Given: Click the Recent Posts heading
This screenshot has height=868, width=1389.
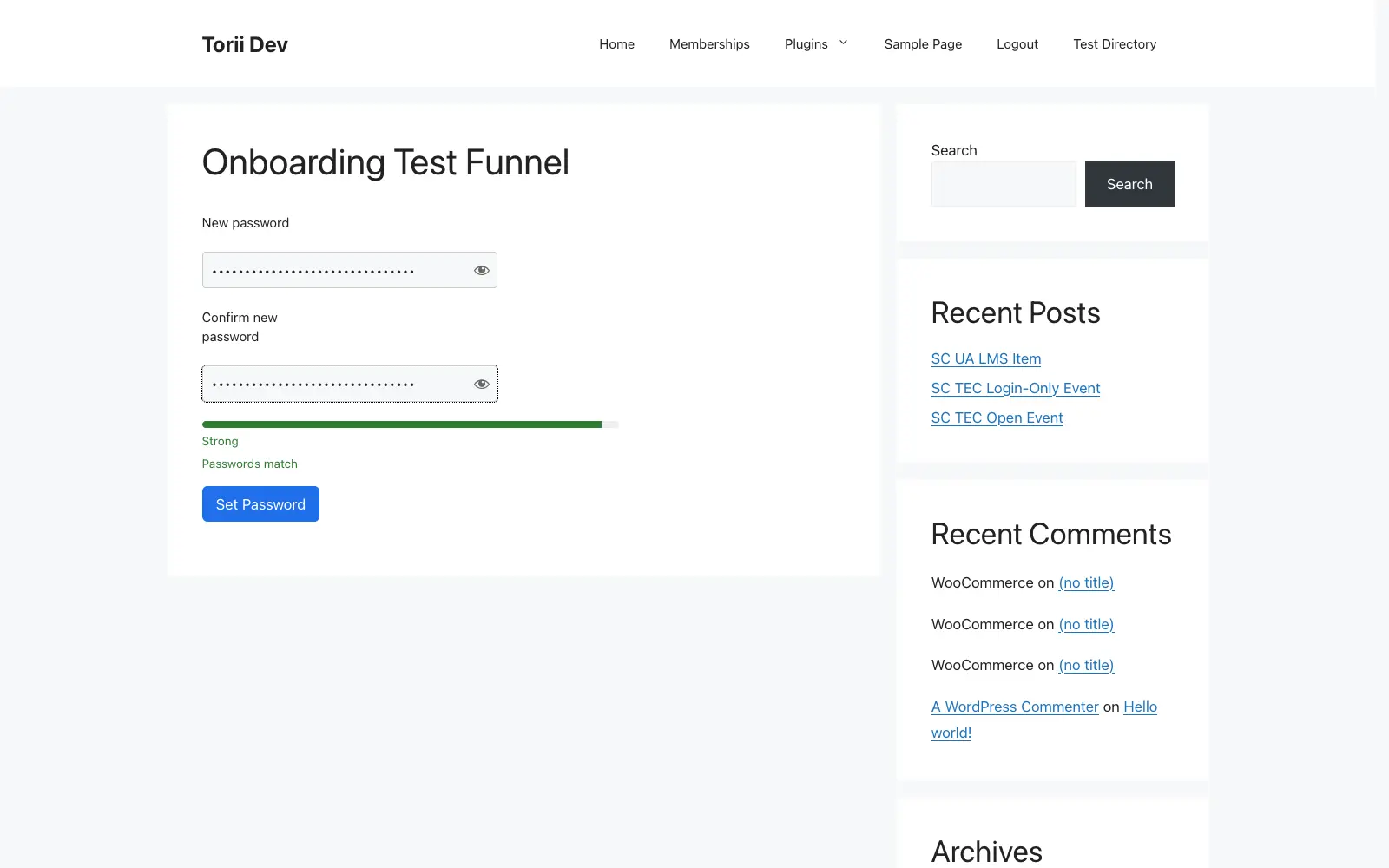Looking at the screenshot, I should point(1016,312).
